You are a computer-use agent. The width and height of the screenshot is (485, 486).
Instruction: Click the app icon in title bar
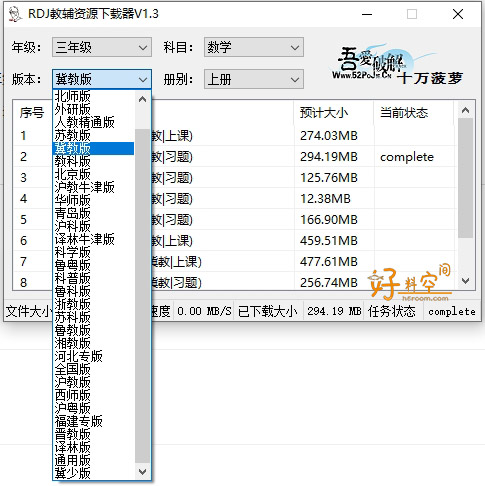click(x=15, y=14)
